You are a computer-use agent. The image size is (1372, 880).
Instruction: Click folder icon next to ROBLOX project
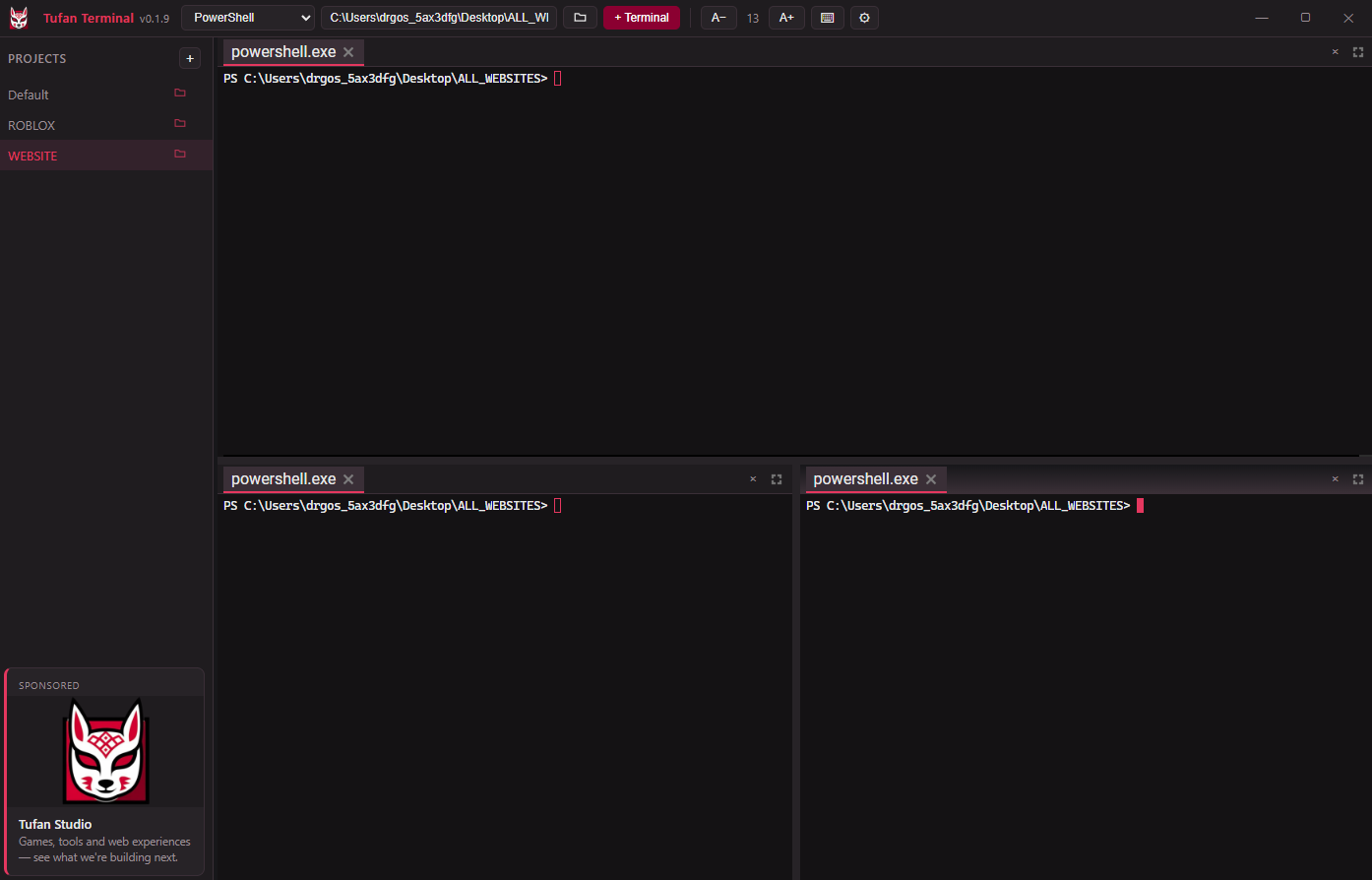[180, 124]
